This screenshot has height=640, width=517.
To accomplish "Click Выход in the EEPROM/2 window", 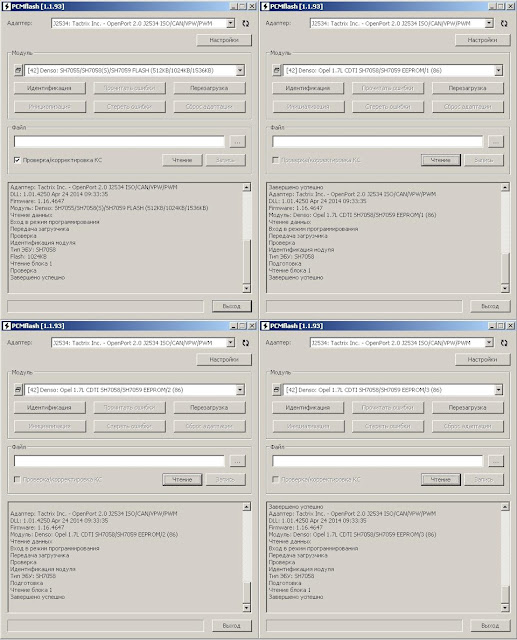I will tap(232, 626).
